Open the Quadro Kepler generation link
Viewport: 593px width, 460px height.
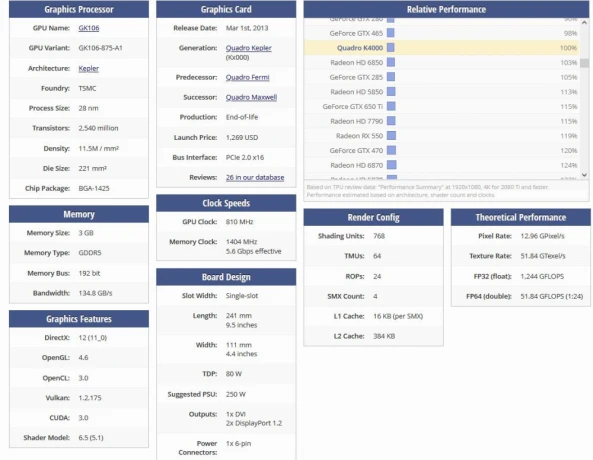click(x=248, y=48)
